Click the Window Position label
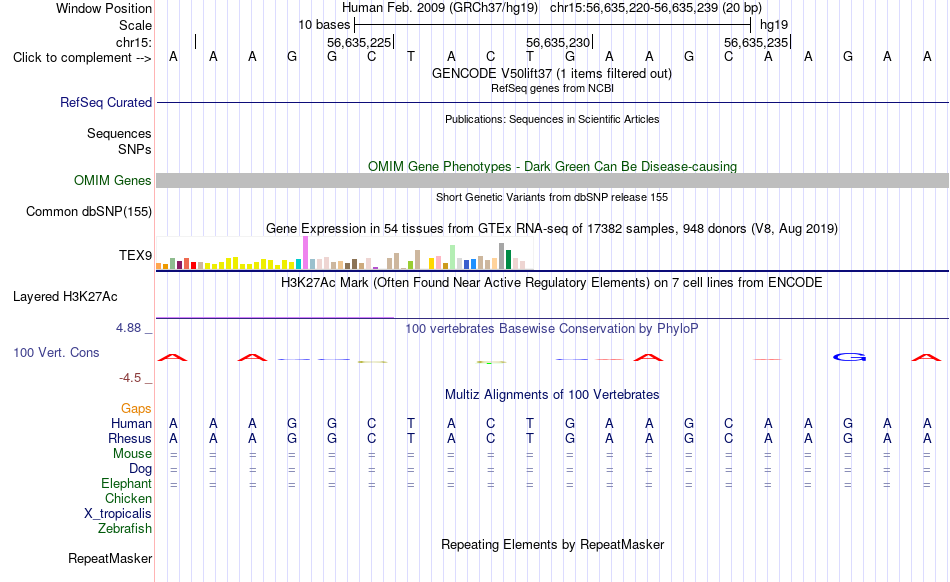Image resolution: width=950 pixels, height=582 pixels. (x=104, y=8)
